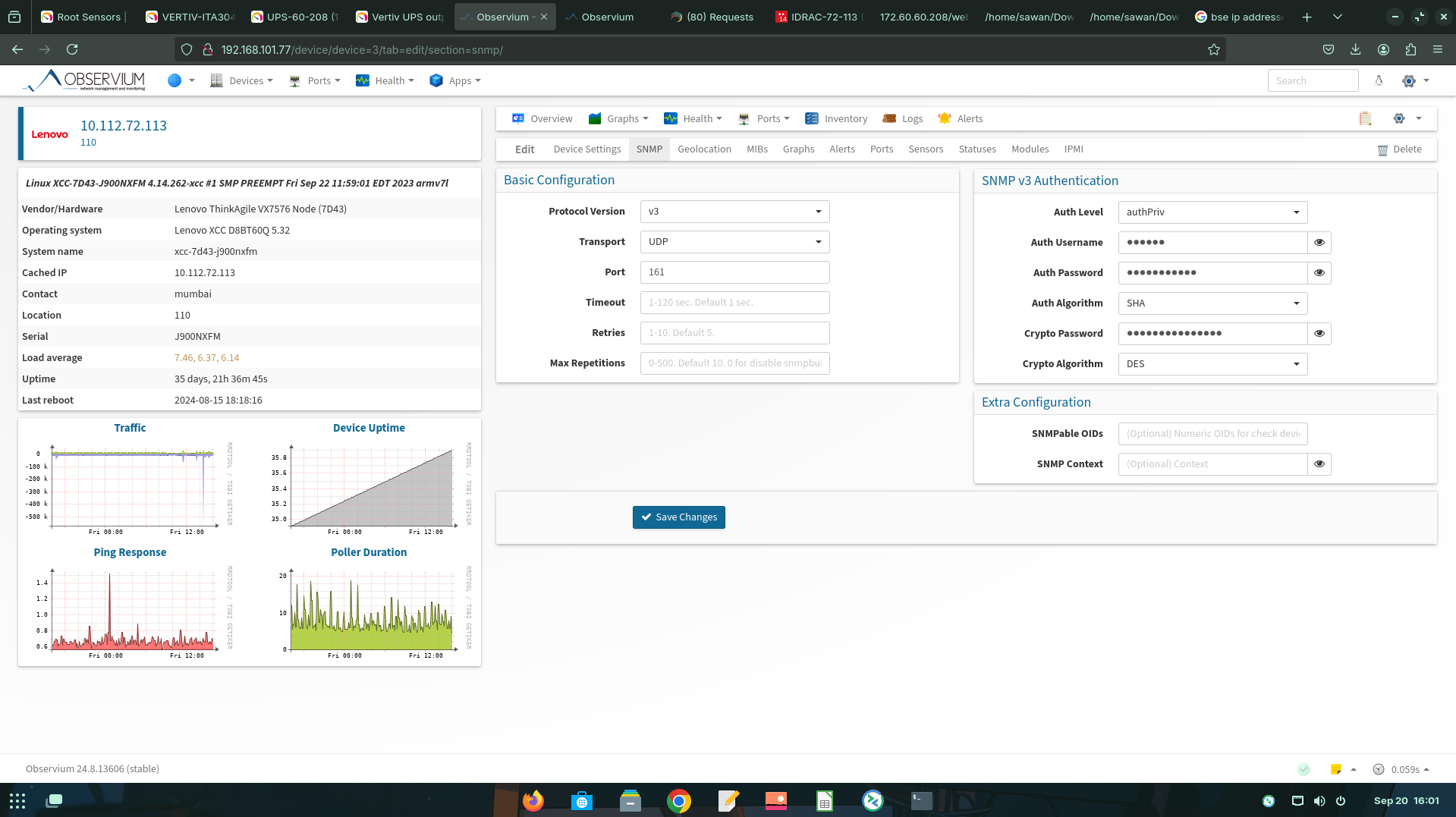Open the top navbar Health menu
The width and height of the screenshot is (1456, 817).
click(x=385, y=80)
